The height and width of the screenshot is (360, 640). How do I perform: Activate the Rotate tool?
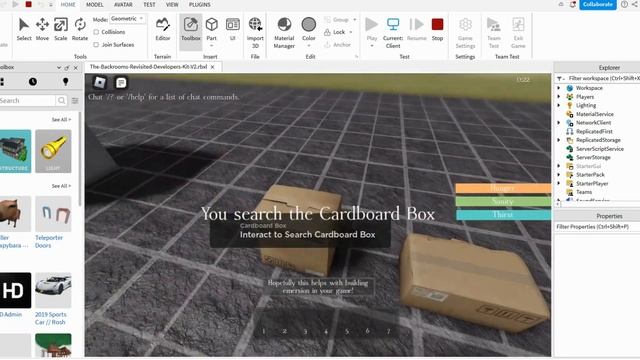tap(80, 29)
